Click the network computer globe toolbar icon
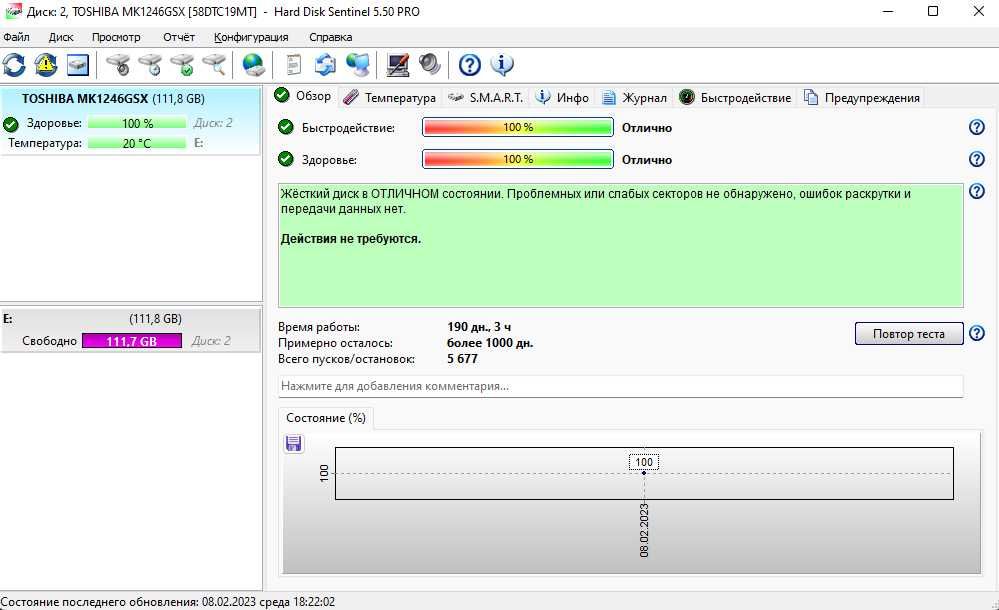Image resolution: width=999 pixels, height=610 pixels. 357,65
